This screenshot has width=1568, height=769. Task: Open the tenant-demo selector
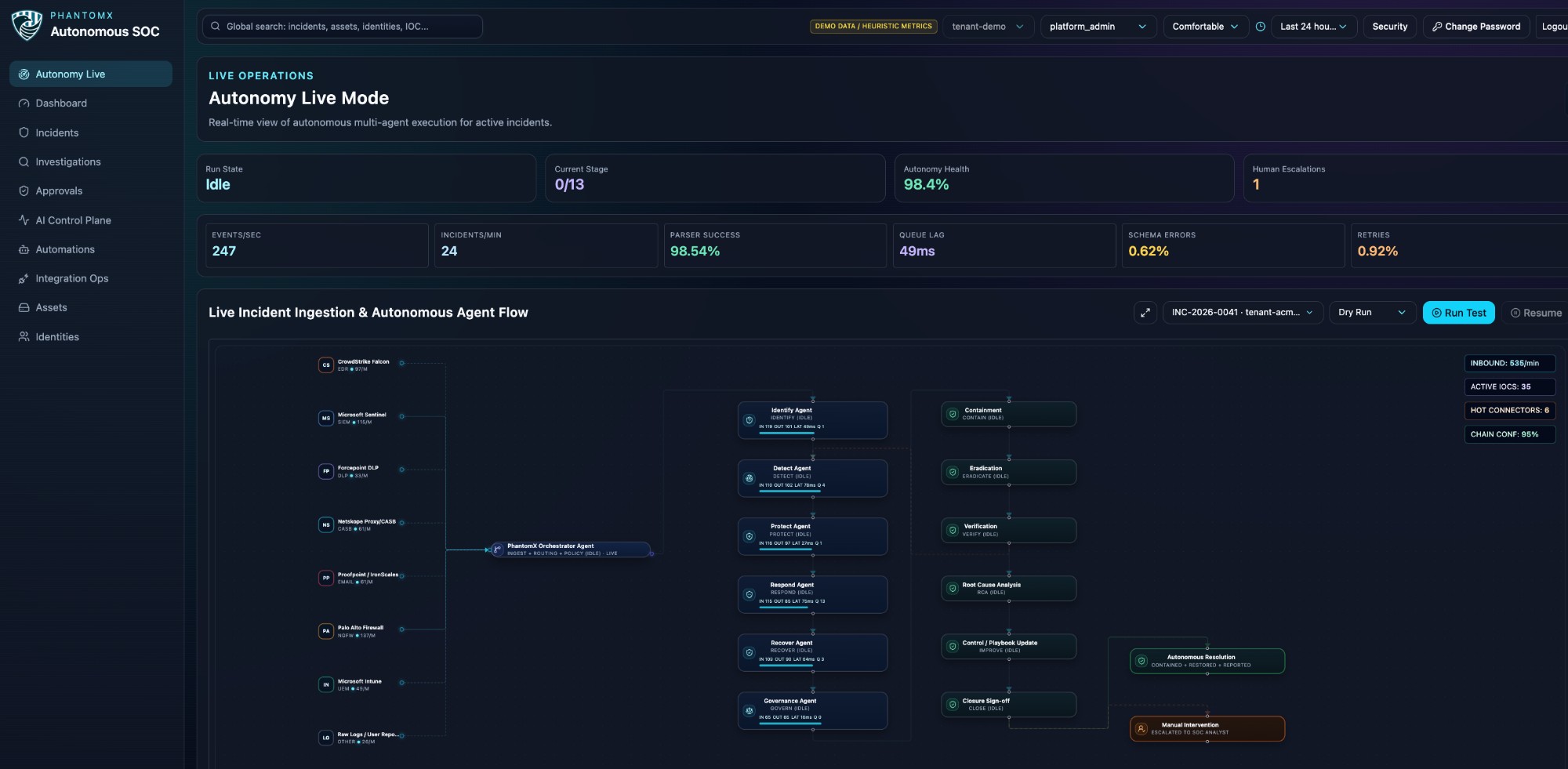[989, 26]
